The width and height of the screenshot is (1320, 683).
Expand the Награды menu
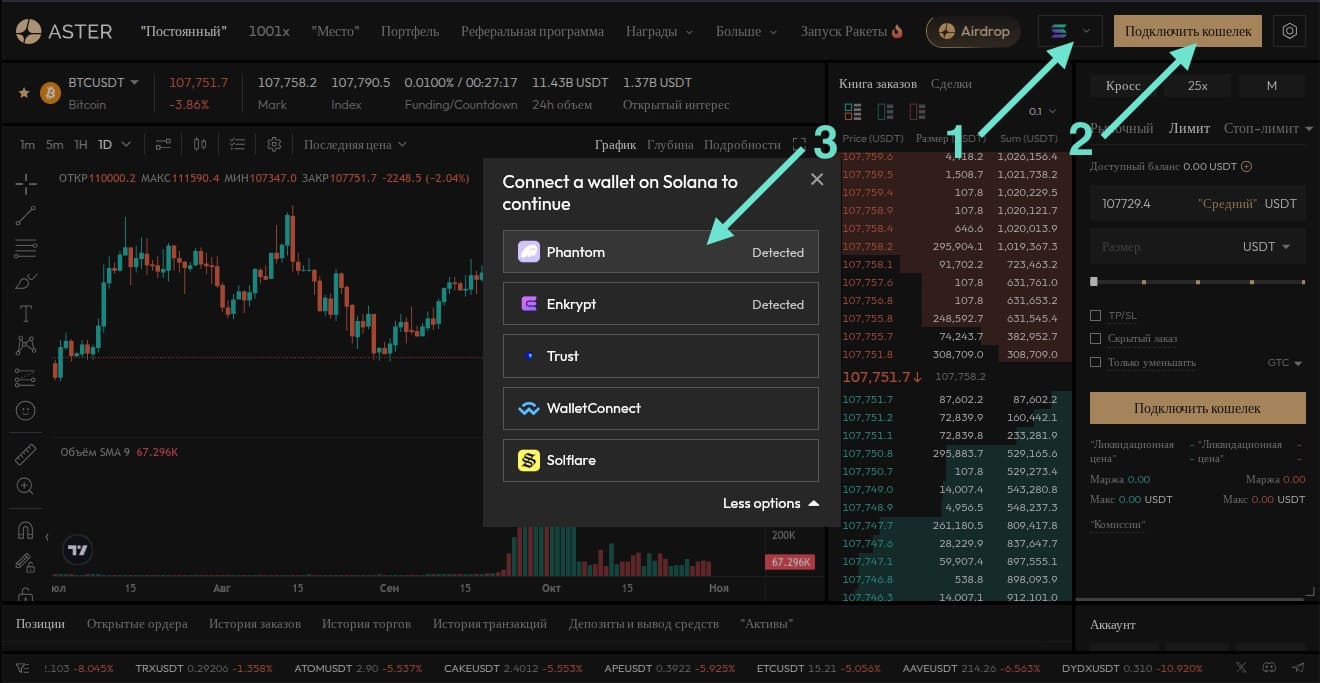click(x=659, y=31)
